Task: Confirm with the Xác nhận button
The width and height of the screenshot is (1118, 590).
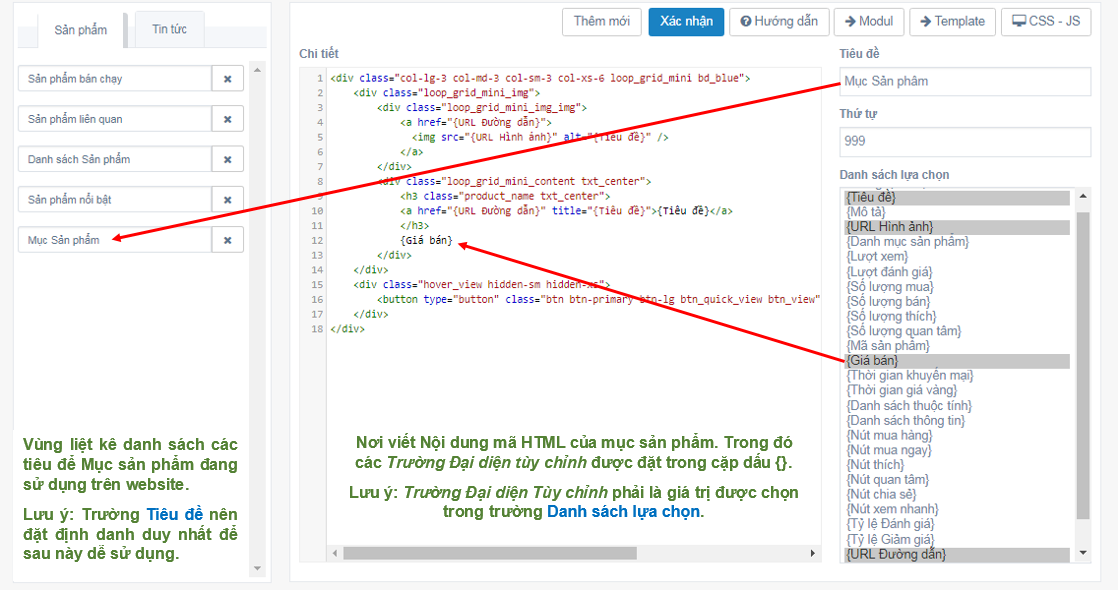Action: tap(686, 21)
